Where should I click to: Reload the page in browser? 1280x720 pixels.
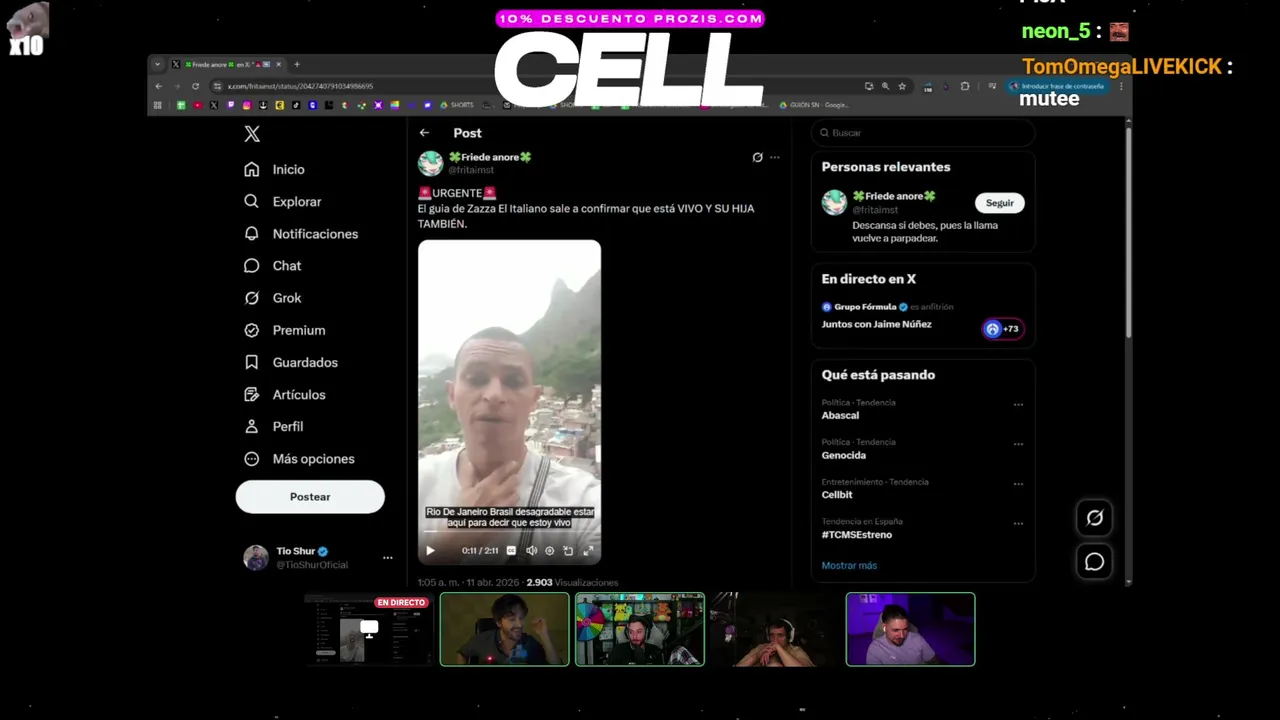click(195, 86)
